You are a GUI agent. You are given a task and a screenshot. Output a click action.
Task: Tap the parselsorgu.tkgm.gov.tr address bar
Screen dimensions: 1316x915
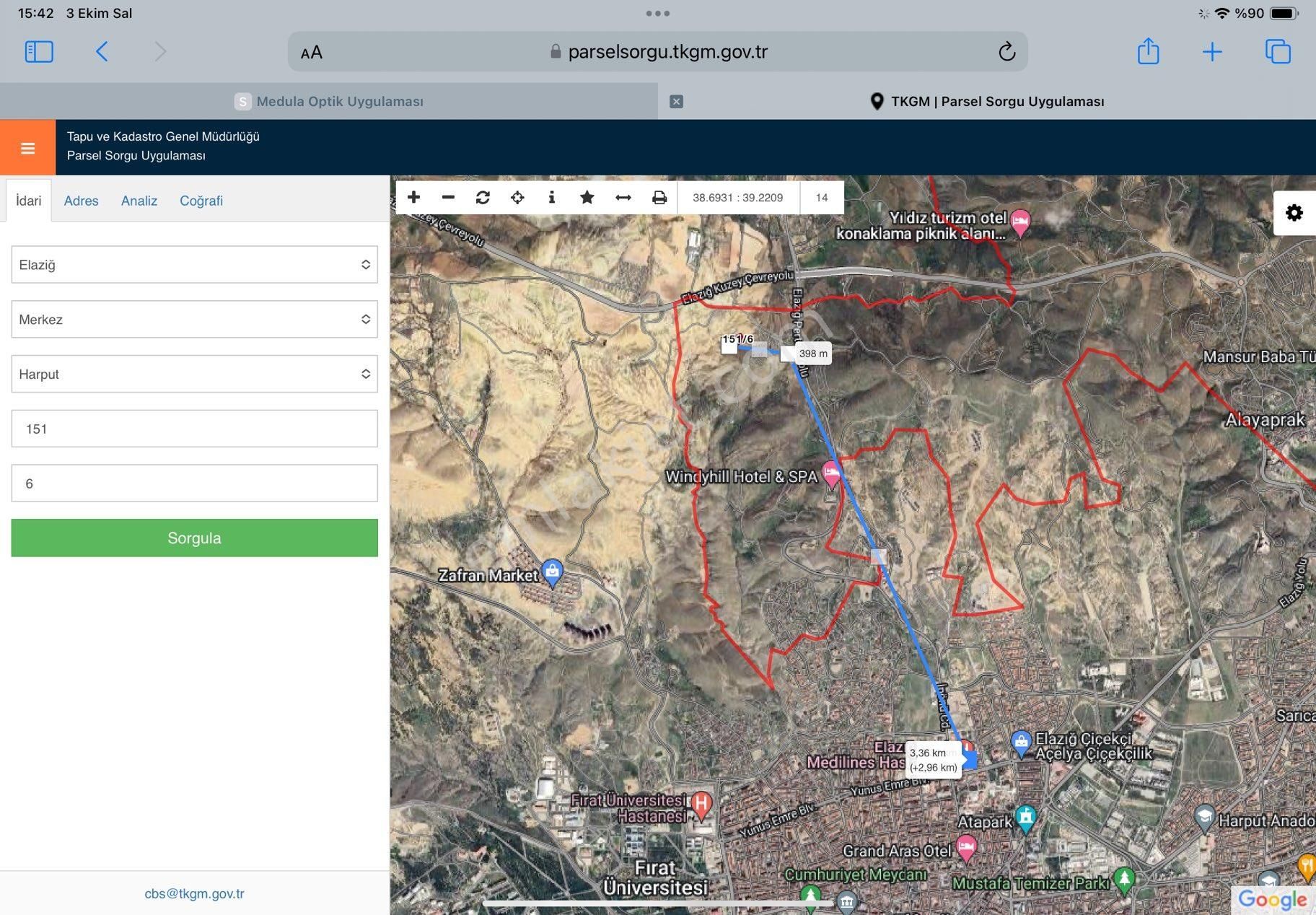tap(657, 51)
